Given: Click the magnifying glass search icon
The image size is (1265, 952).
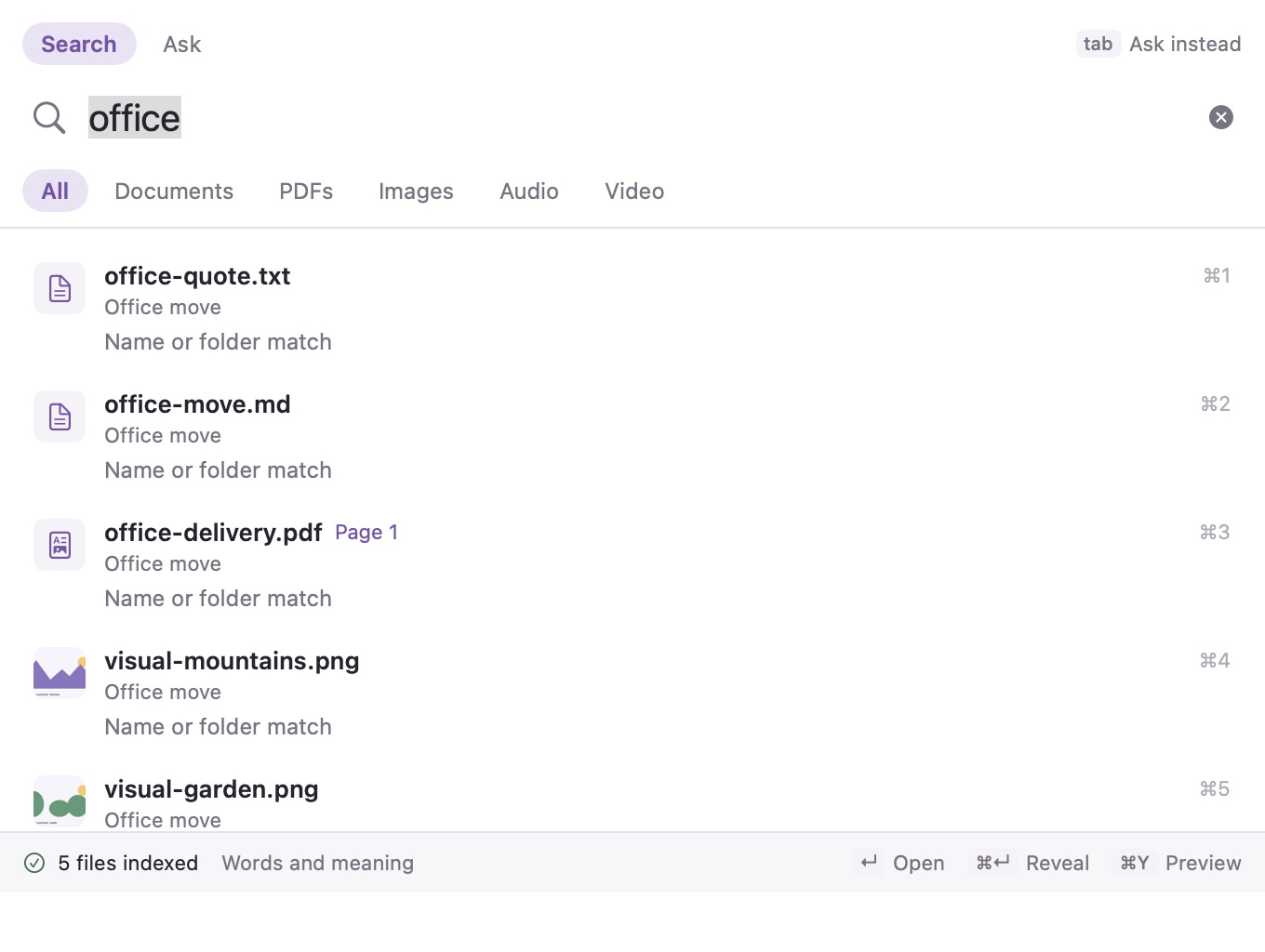Looking at the screenshot, I should (x=49, y=118).
